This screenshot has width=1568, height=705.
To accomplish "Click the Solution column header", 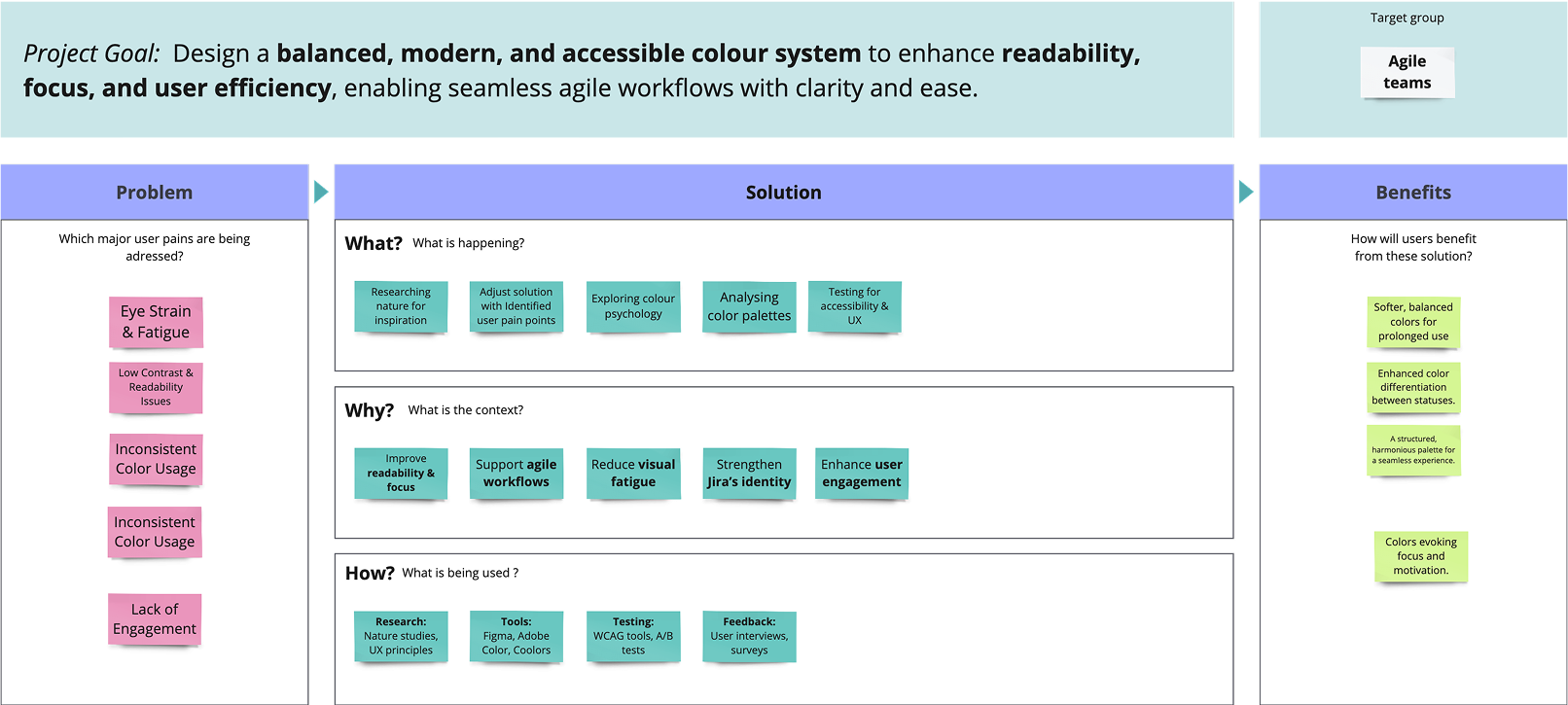I will 783,193.
